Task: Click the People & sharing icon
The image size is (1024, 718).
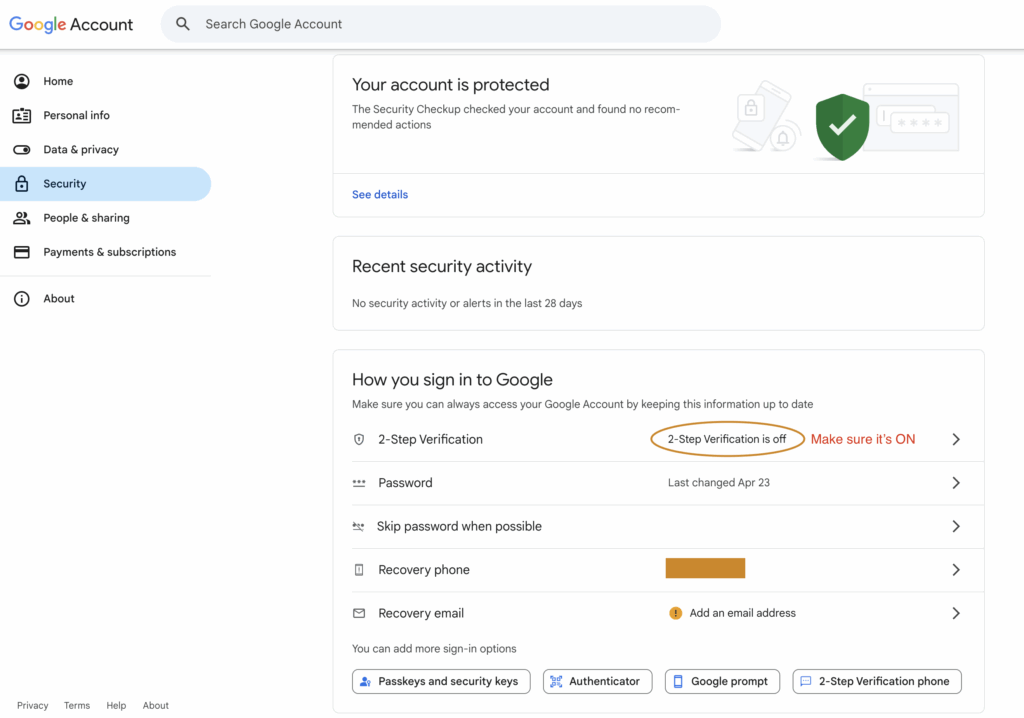Action: [x=22, y=218]
